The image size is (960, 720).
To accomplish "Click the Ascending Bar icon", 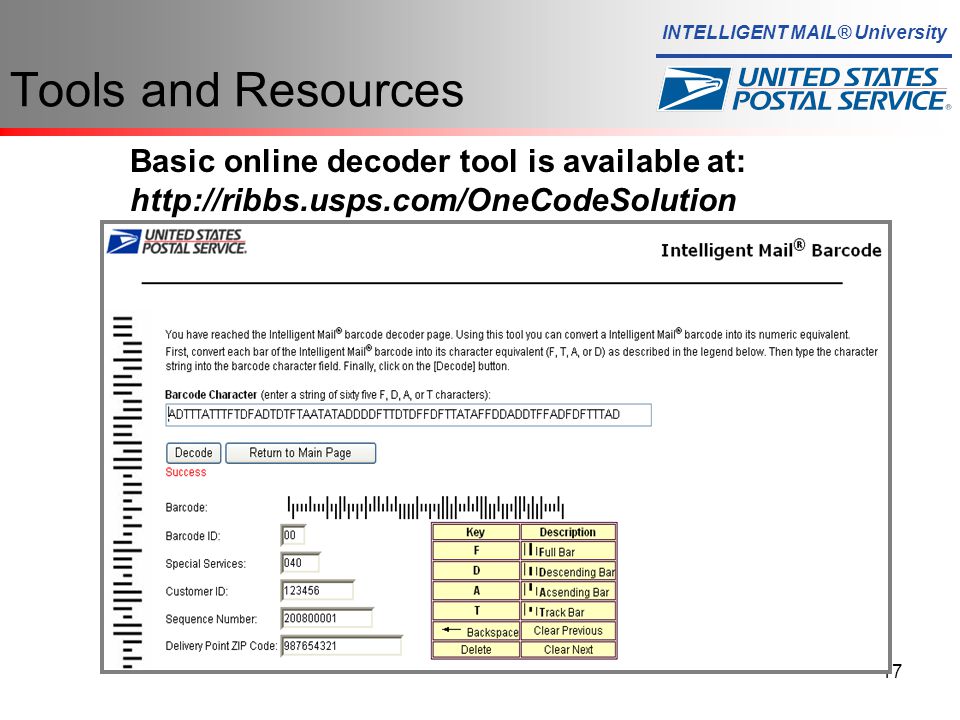I will coord(529,590).
